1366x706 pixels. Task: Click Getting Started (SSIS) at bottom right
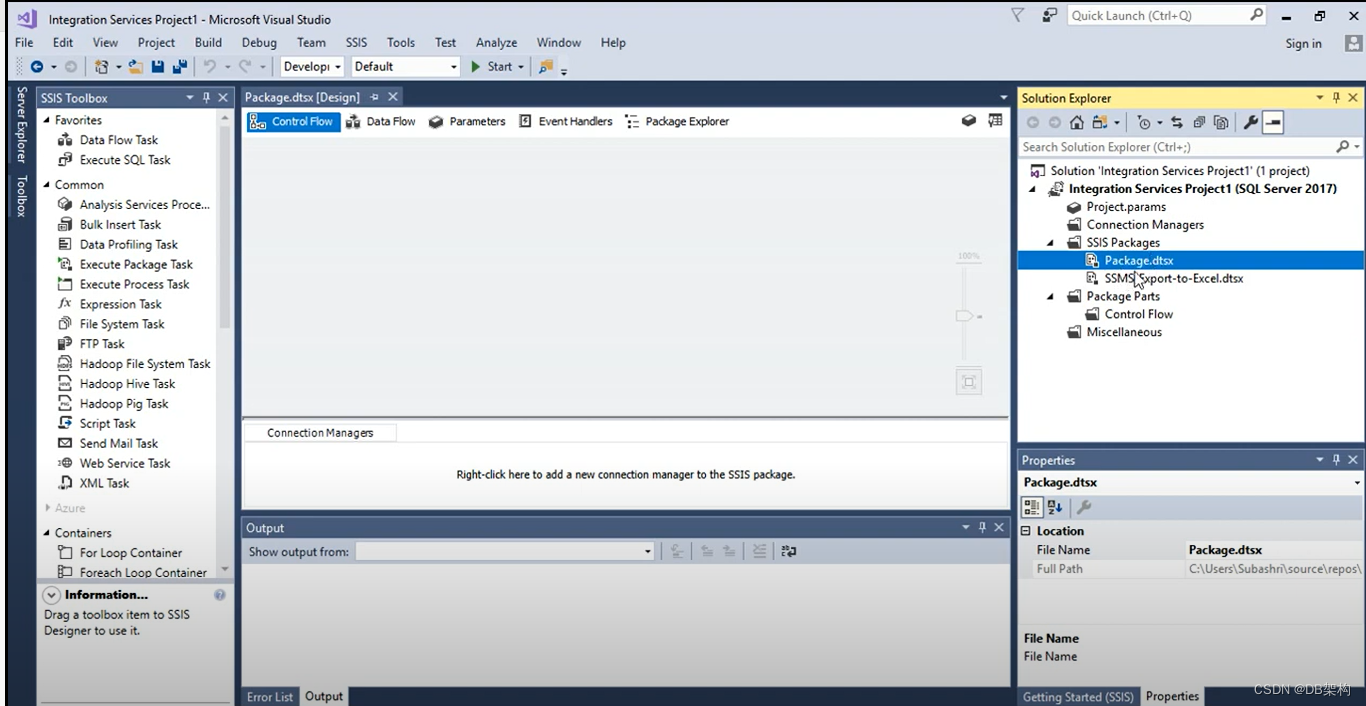click(1079, 696)
